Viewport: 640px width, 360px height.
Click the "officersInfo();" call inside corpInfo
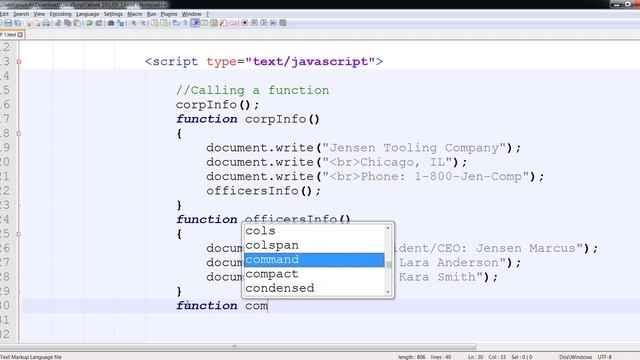[263, 191]
